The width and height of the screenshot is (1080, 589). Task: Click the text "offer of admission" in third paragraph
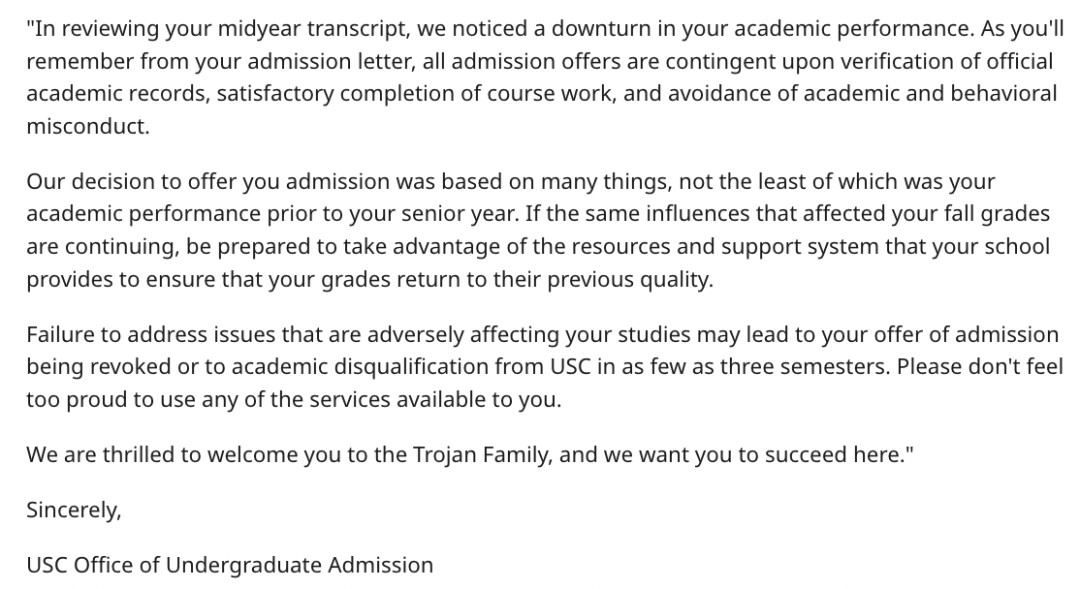pos(966,335)
